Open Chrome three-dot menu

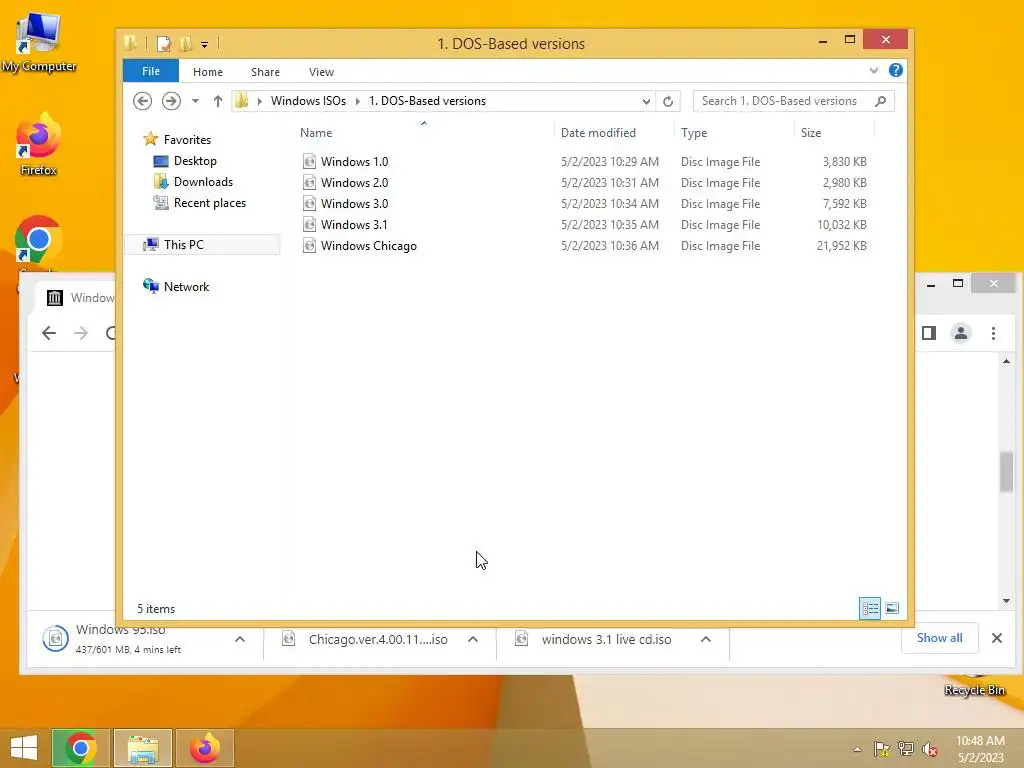point(993,333)
